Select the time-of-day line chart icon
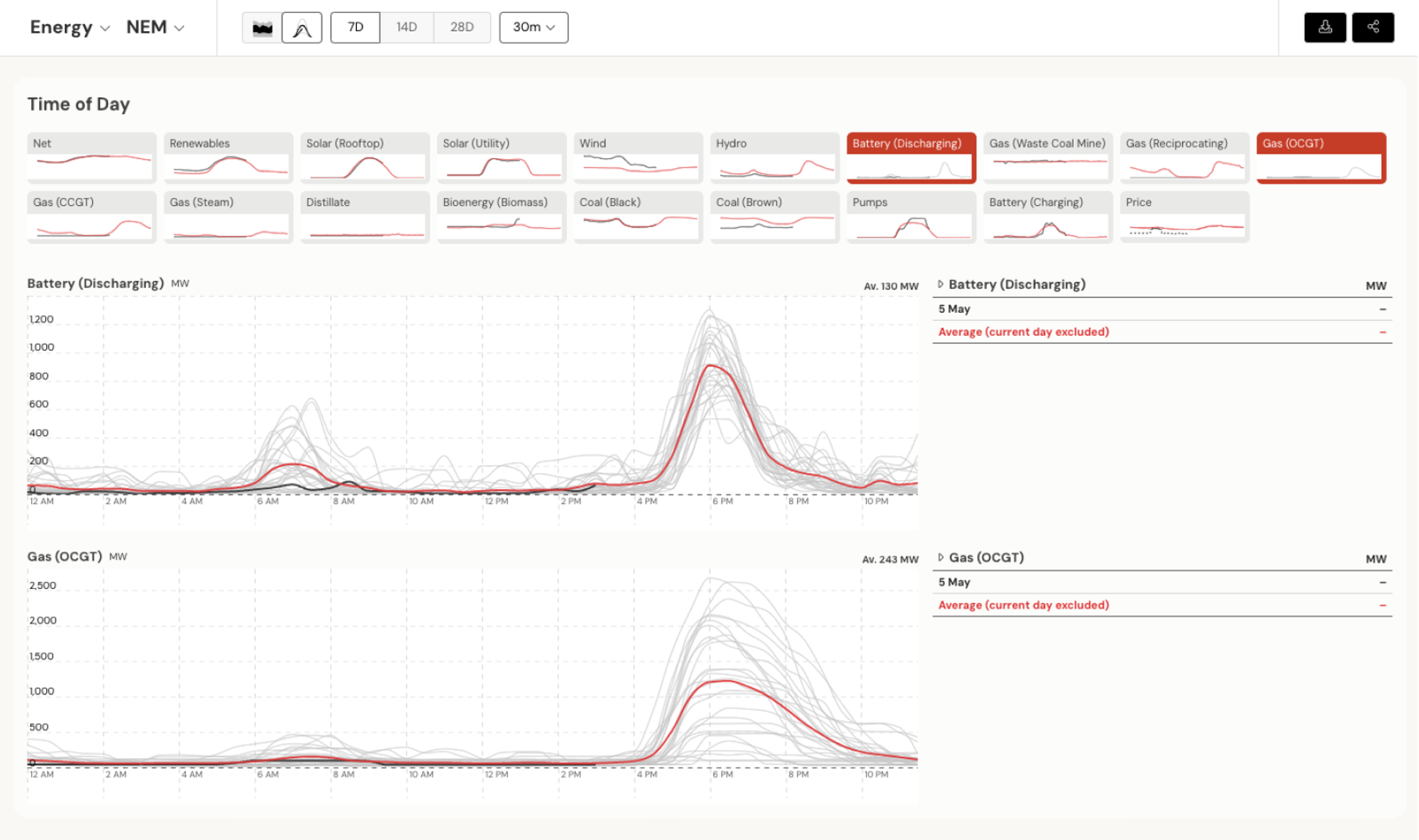This screenshot has width=1419, height=840. click(x=302, y=28)
